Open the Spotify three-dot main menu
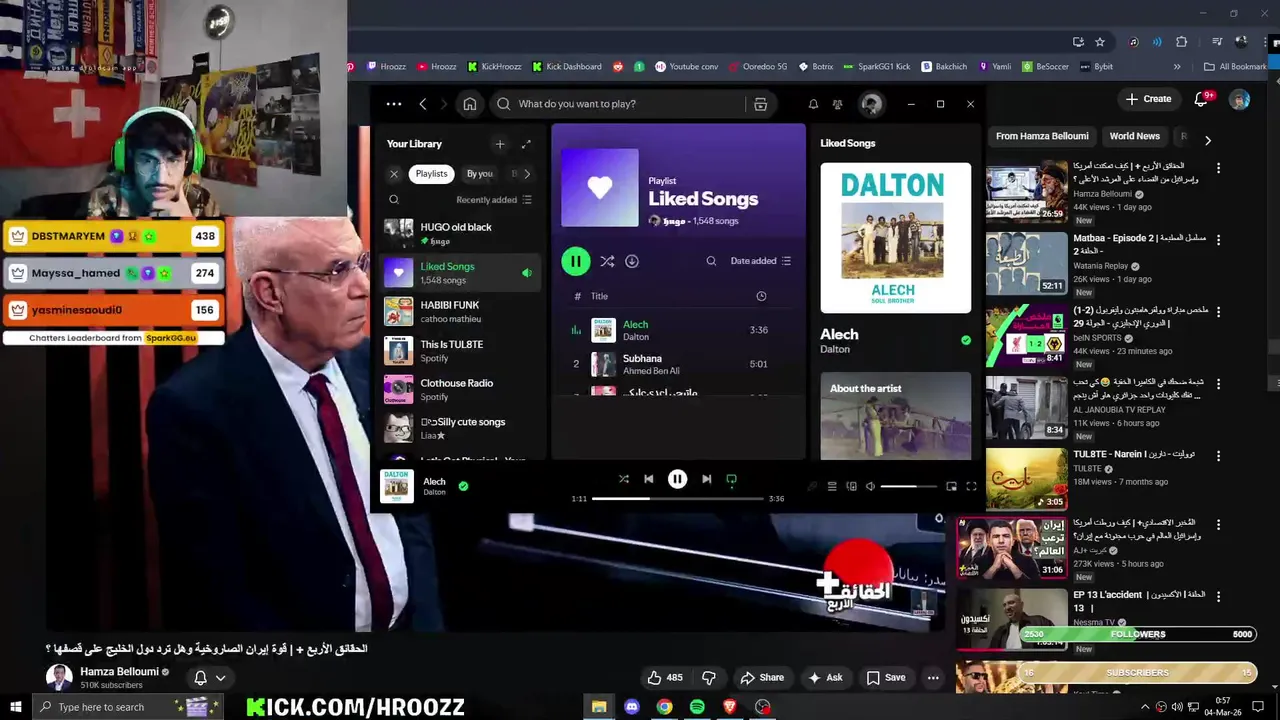This screenshot has height=720, width=1280. 394,104
